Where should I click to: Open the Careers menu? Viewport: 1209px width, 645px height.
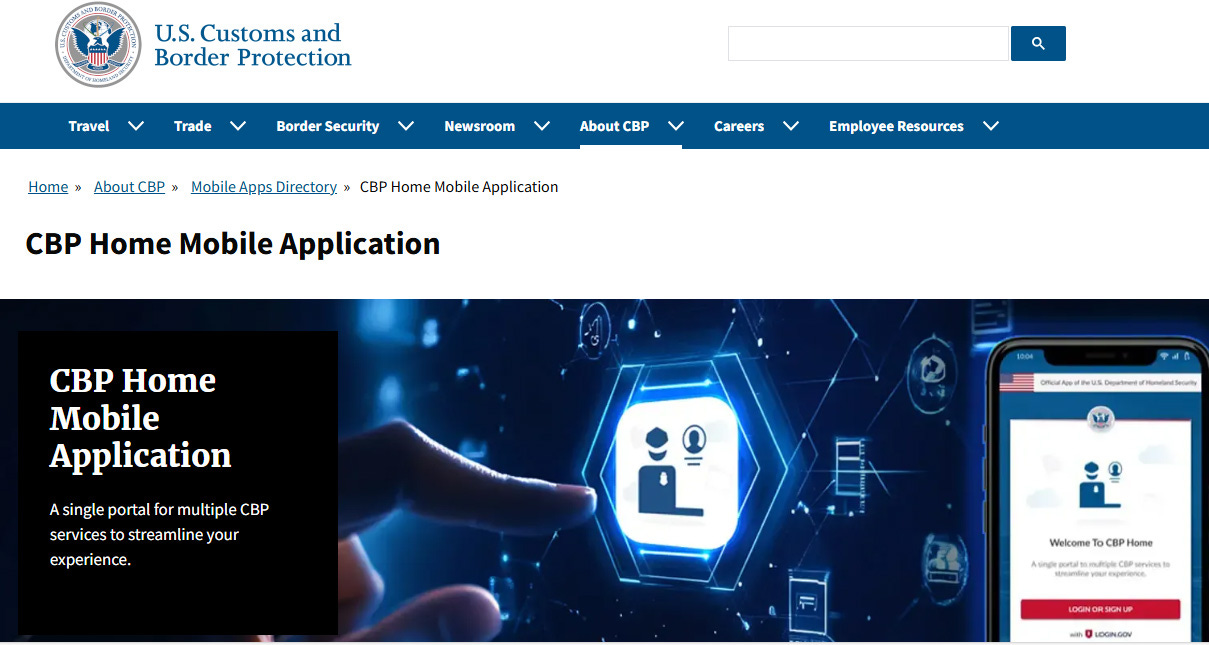739,126
